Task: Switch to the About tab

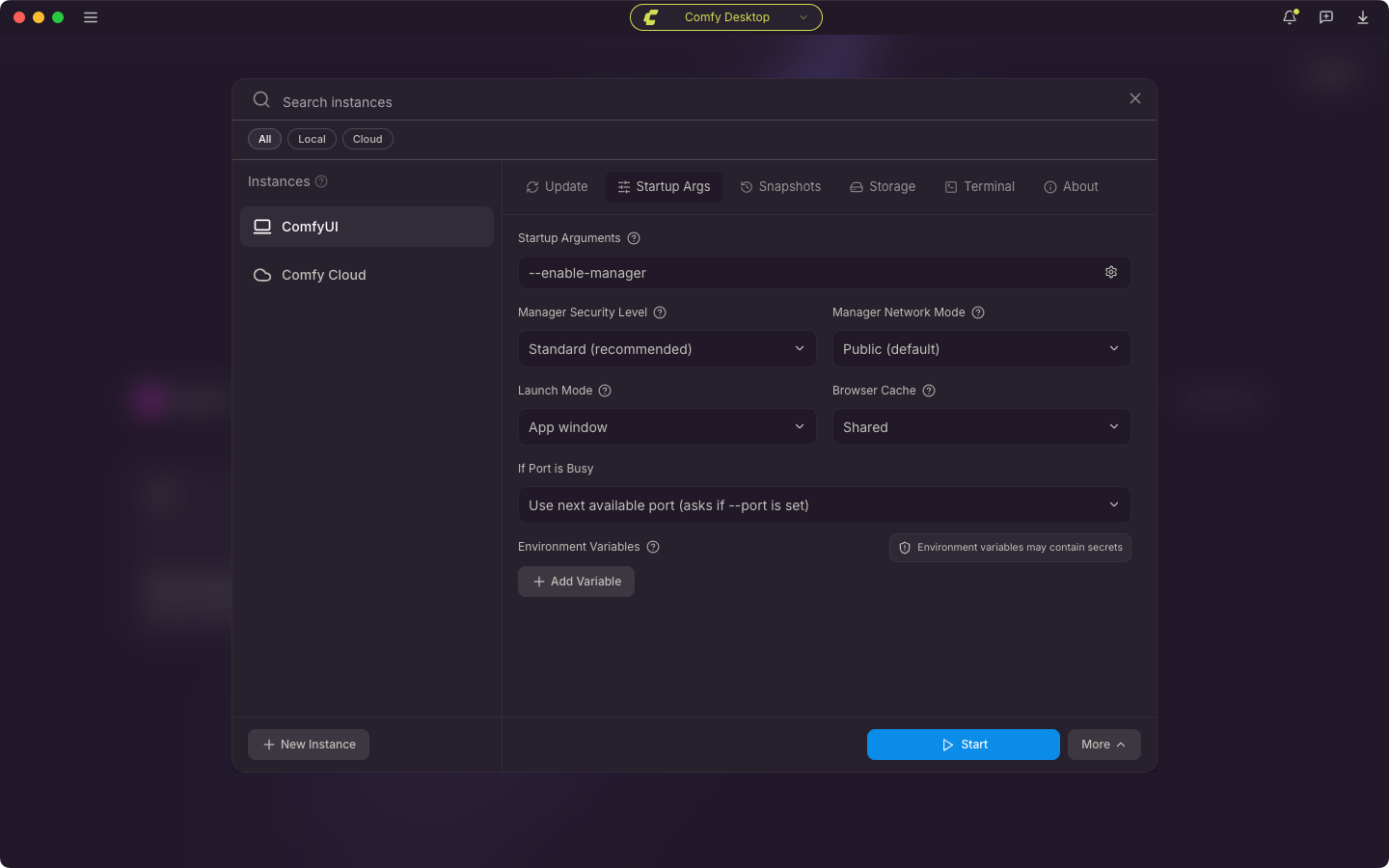Action: 1071,187
